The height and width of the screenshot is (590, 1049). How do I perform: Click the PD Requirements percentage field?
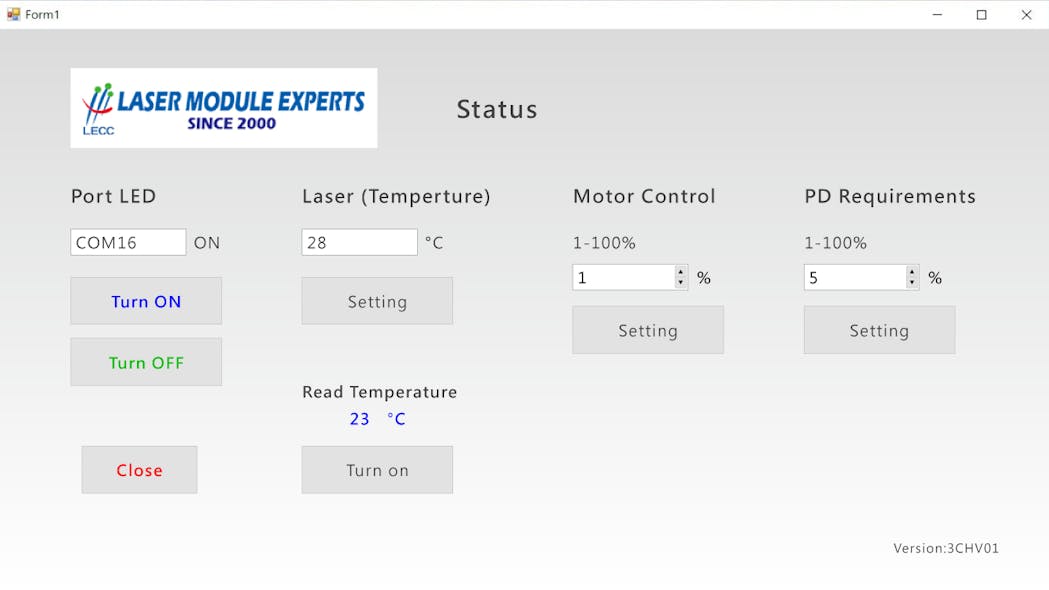point(855,277)
